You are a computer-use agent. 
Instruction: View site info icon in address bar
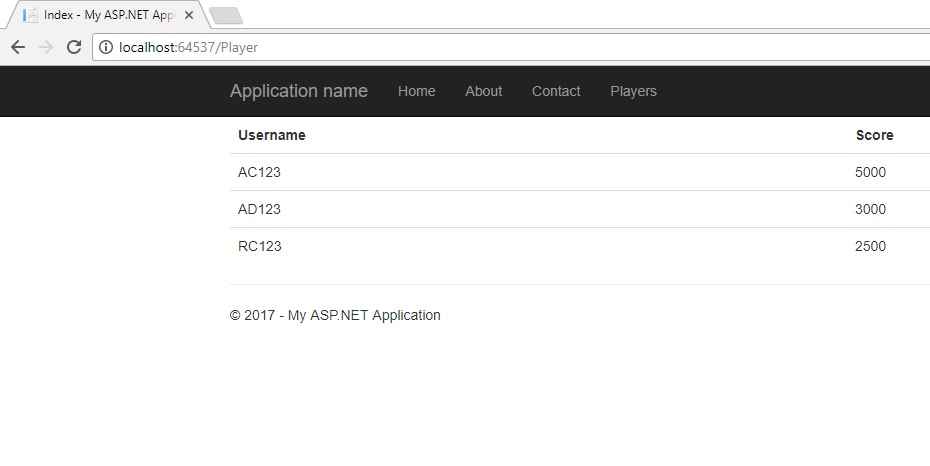(106, 47)
